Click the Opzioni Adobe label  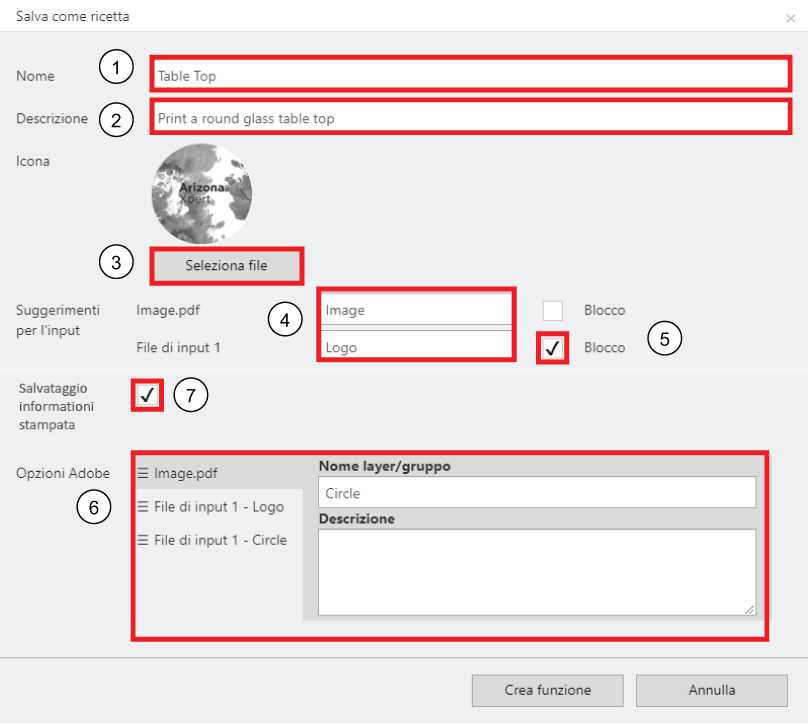click(63, 473)
